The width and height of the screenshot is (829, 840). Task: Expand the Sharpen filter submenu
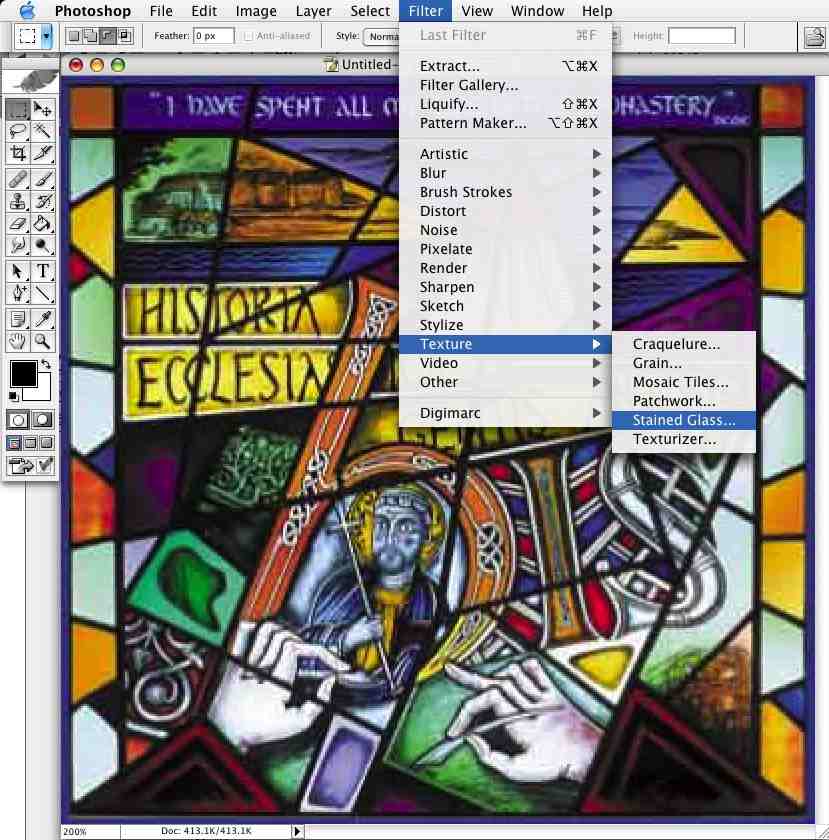tap(505, 287)
